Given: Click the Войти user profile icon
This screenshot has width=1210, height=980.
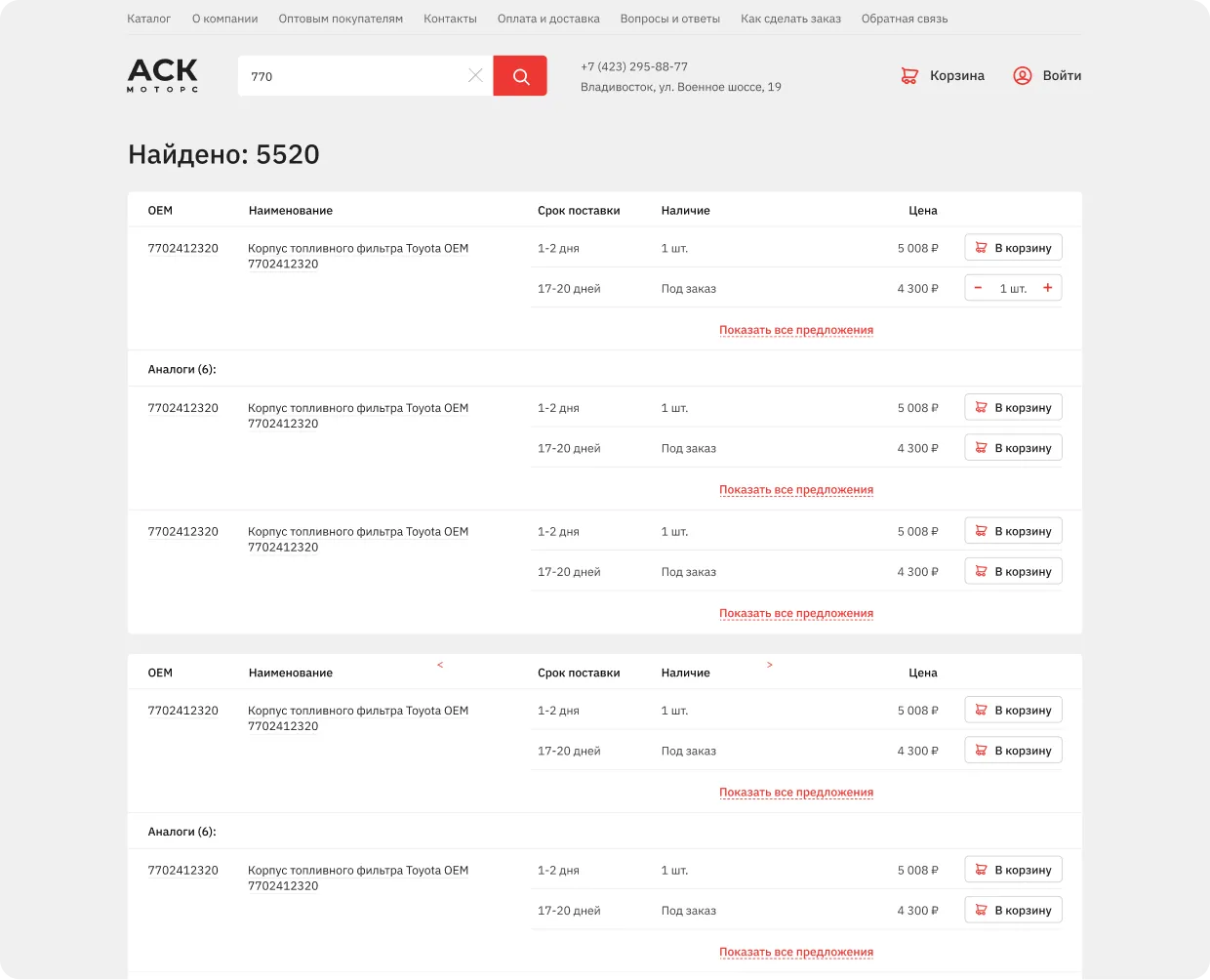Looking at the screenshot, I should pyautogui.click(x=1023, y=75).
